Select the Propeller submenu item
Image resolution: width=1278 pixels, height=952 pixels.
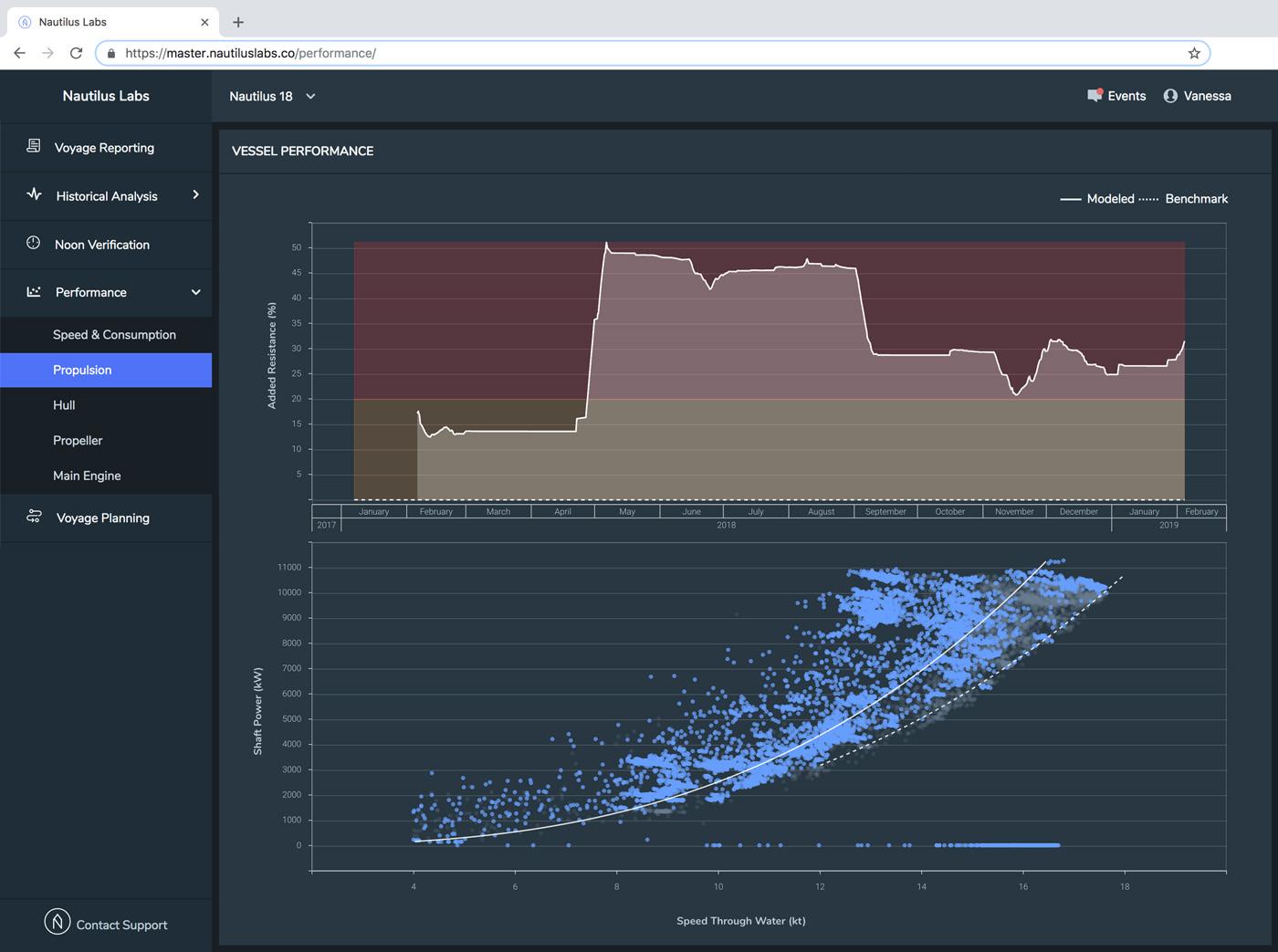(x=106, y=440)
